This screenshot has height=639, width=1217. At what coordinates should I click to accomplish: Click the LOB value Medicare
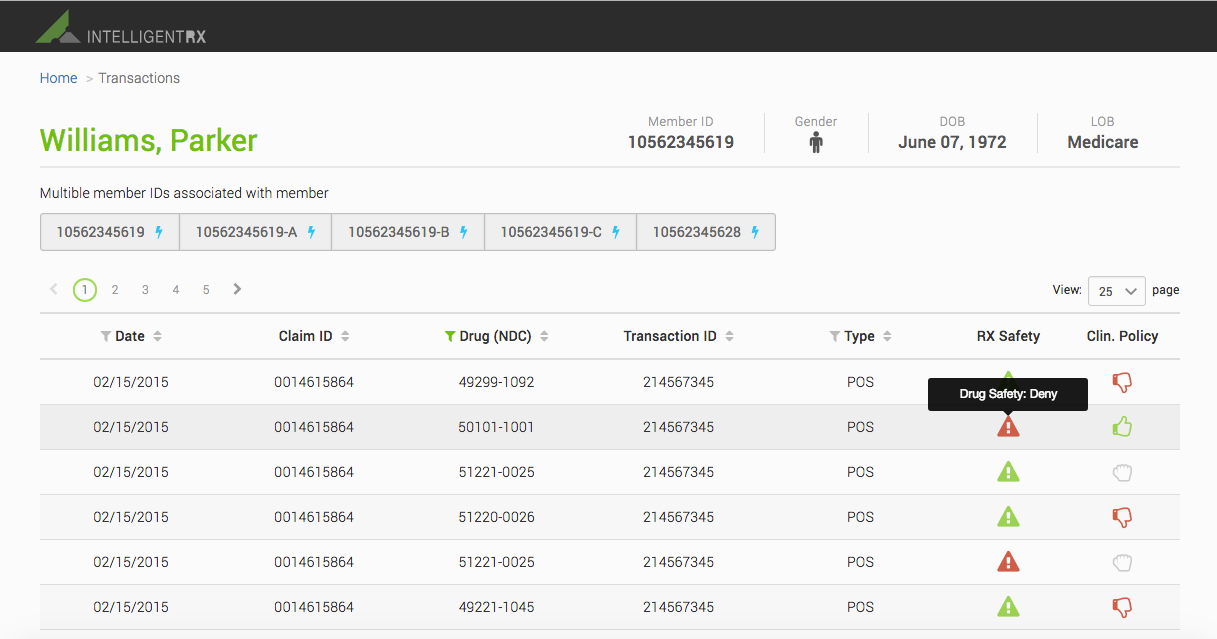tap(1103, 143)
